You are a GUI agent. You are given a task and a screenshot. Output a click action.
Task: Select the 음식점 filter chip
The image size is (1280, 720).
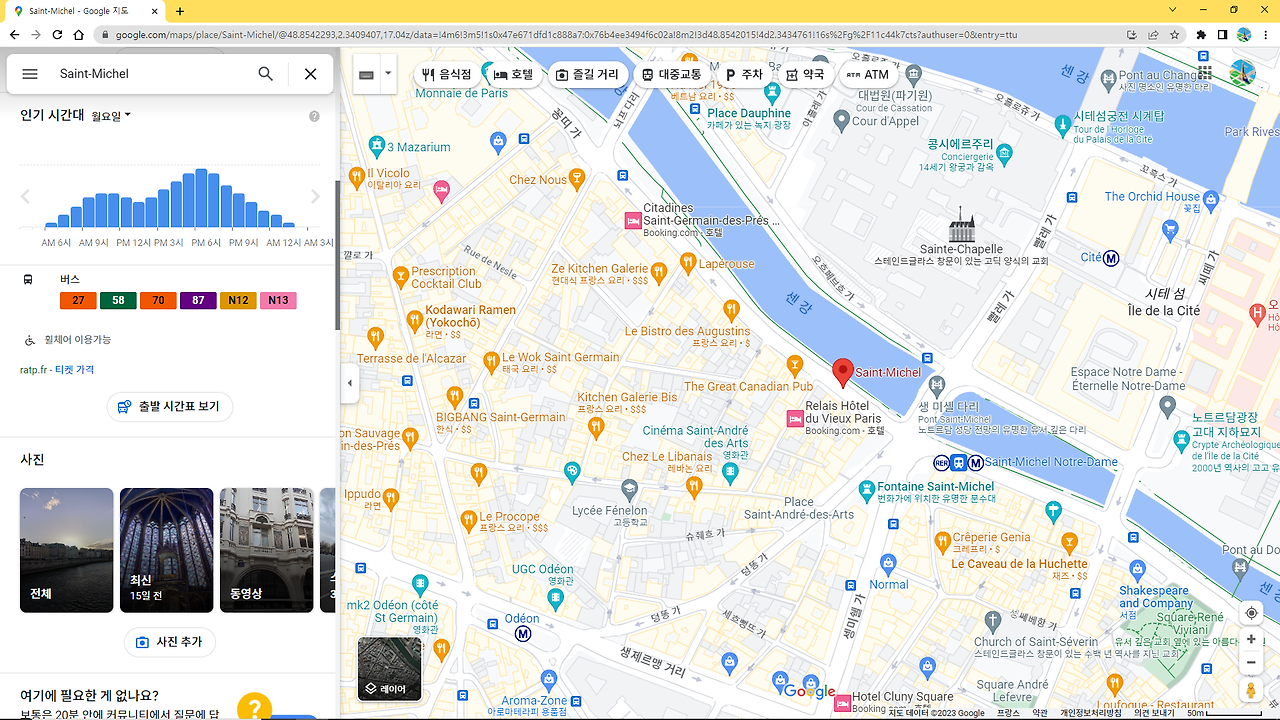click(x=446, y=75)
